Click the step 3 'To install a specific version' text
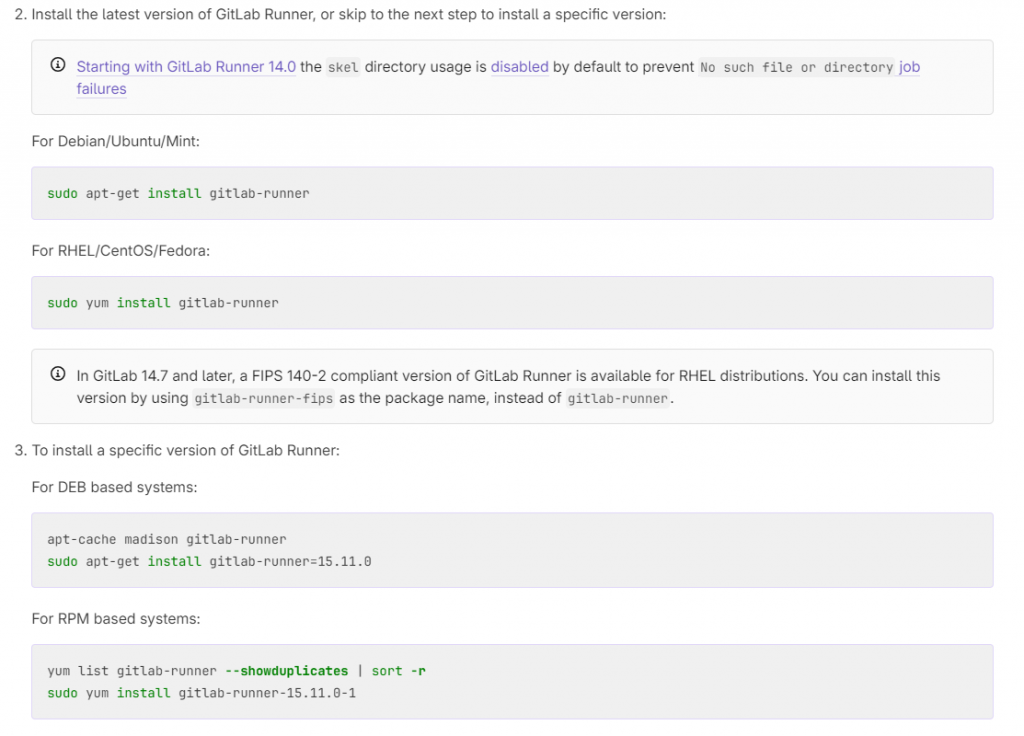1024x736 pixels. [x=186, y=450]
